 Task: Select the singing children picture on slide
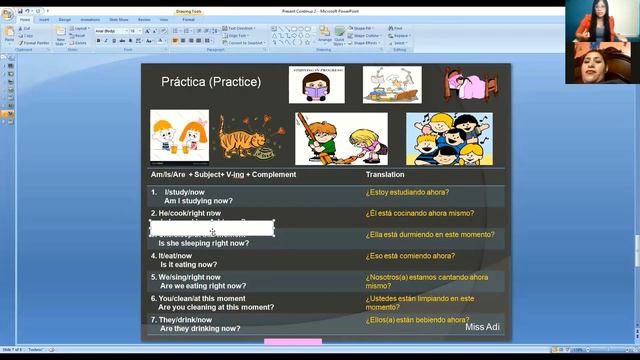pos(449,139)
